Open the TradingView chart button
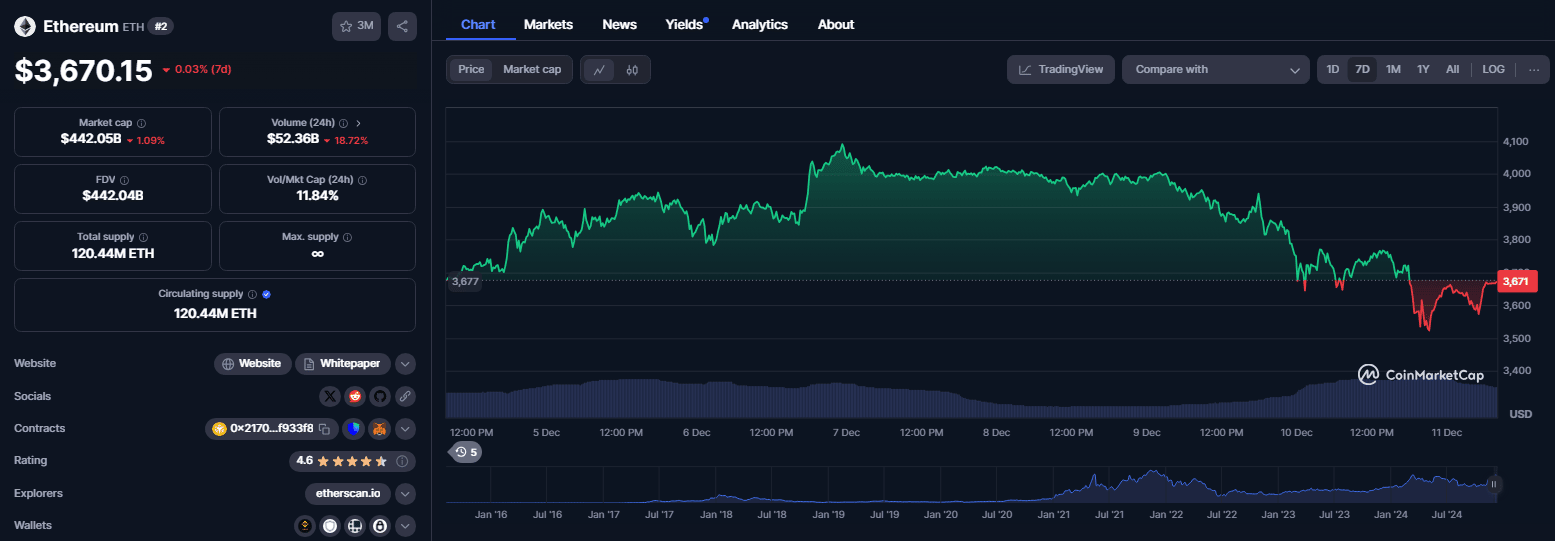Screen dimensions: 1555x541 1061,69
